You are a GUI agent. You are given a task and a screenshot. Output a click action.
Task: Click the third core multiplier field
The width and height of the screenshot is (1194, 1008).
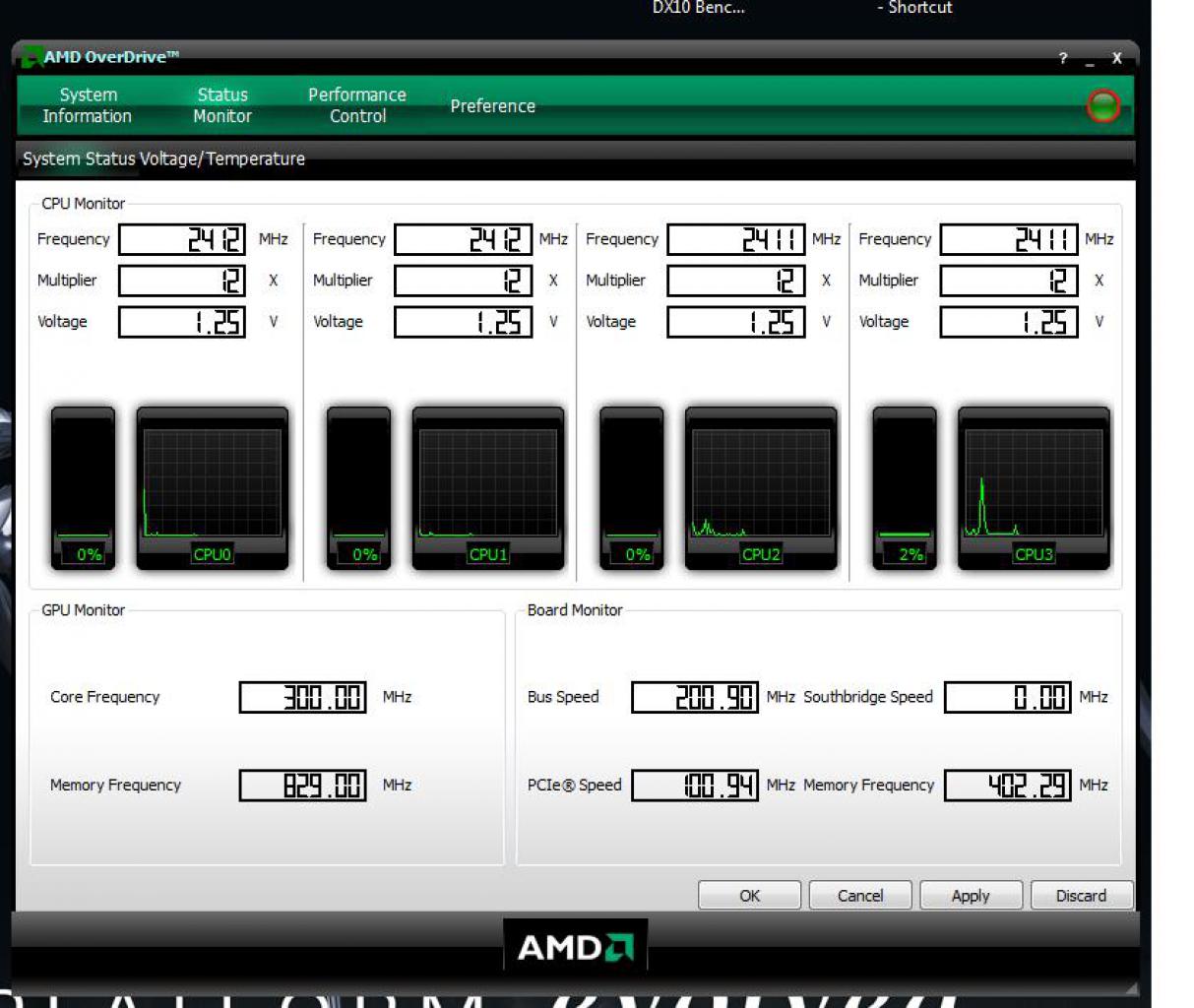click(736, 281)
